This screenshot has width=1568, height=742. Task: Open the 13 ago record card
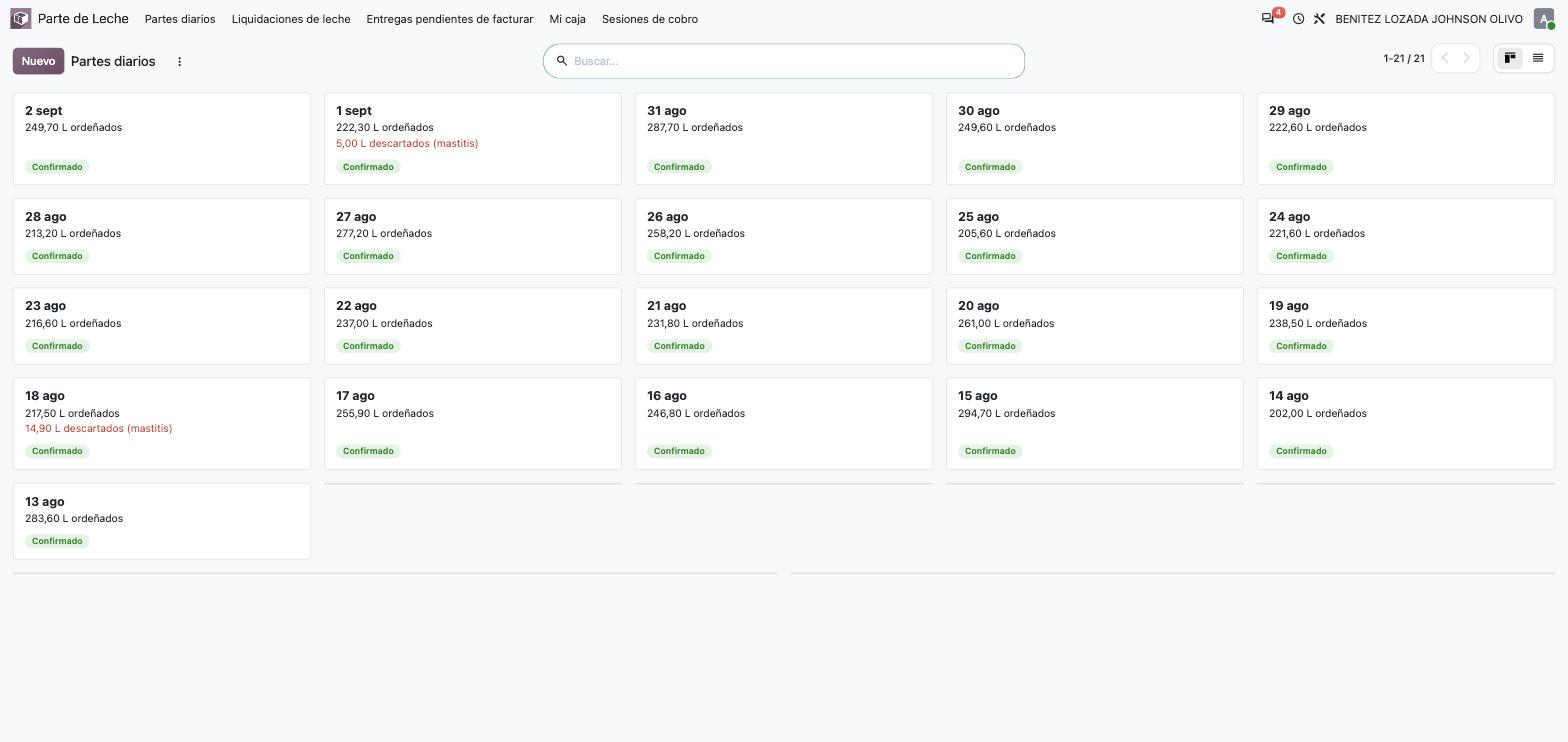162,521
